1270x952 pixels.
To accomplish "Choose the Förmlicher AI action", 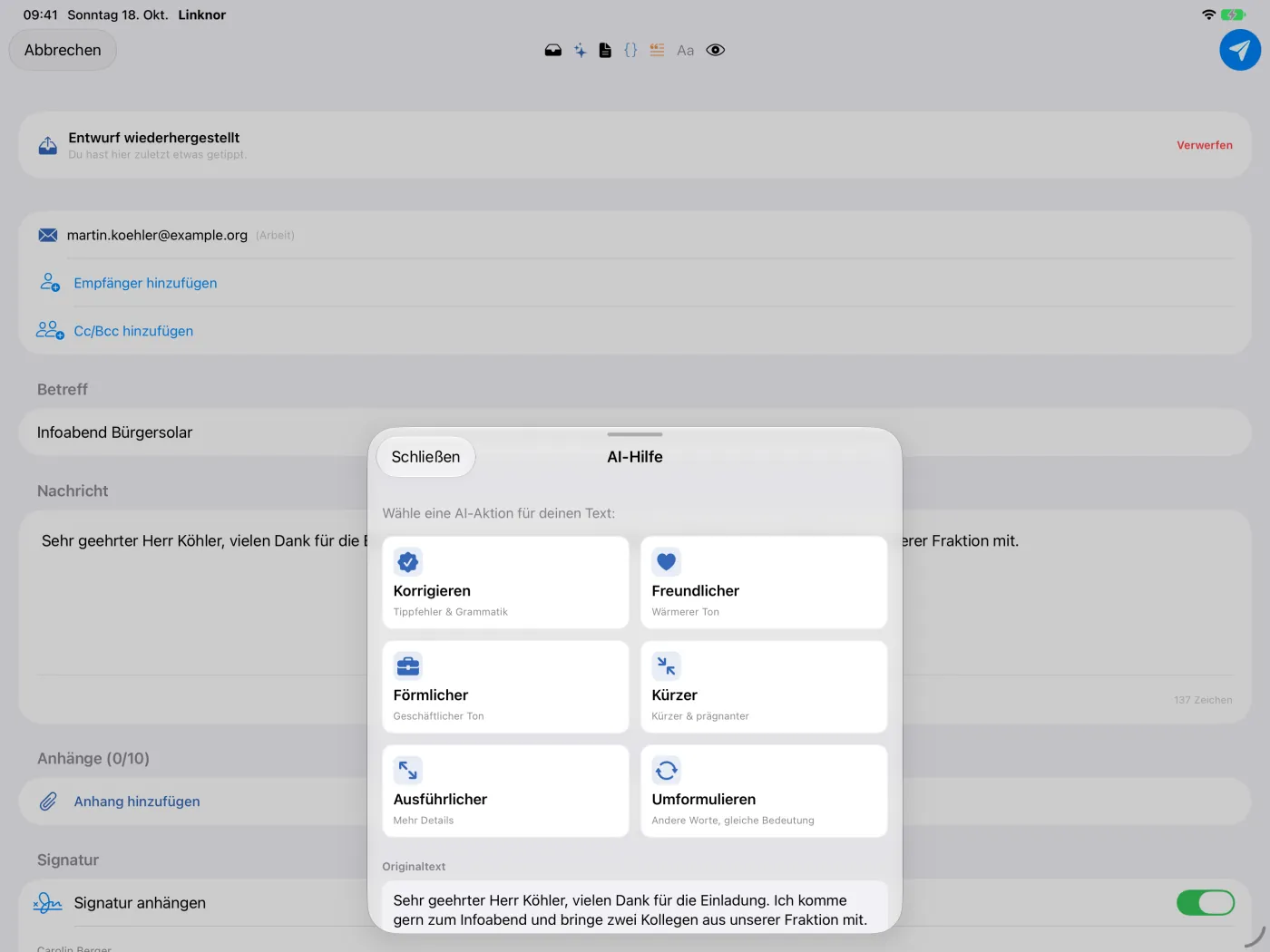I will pyautogui.click(x=505, y=686).
